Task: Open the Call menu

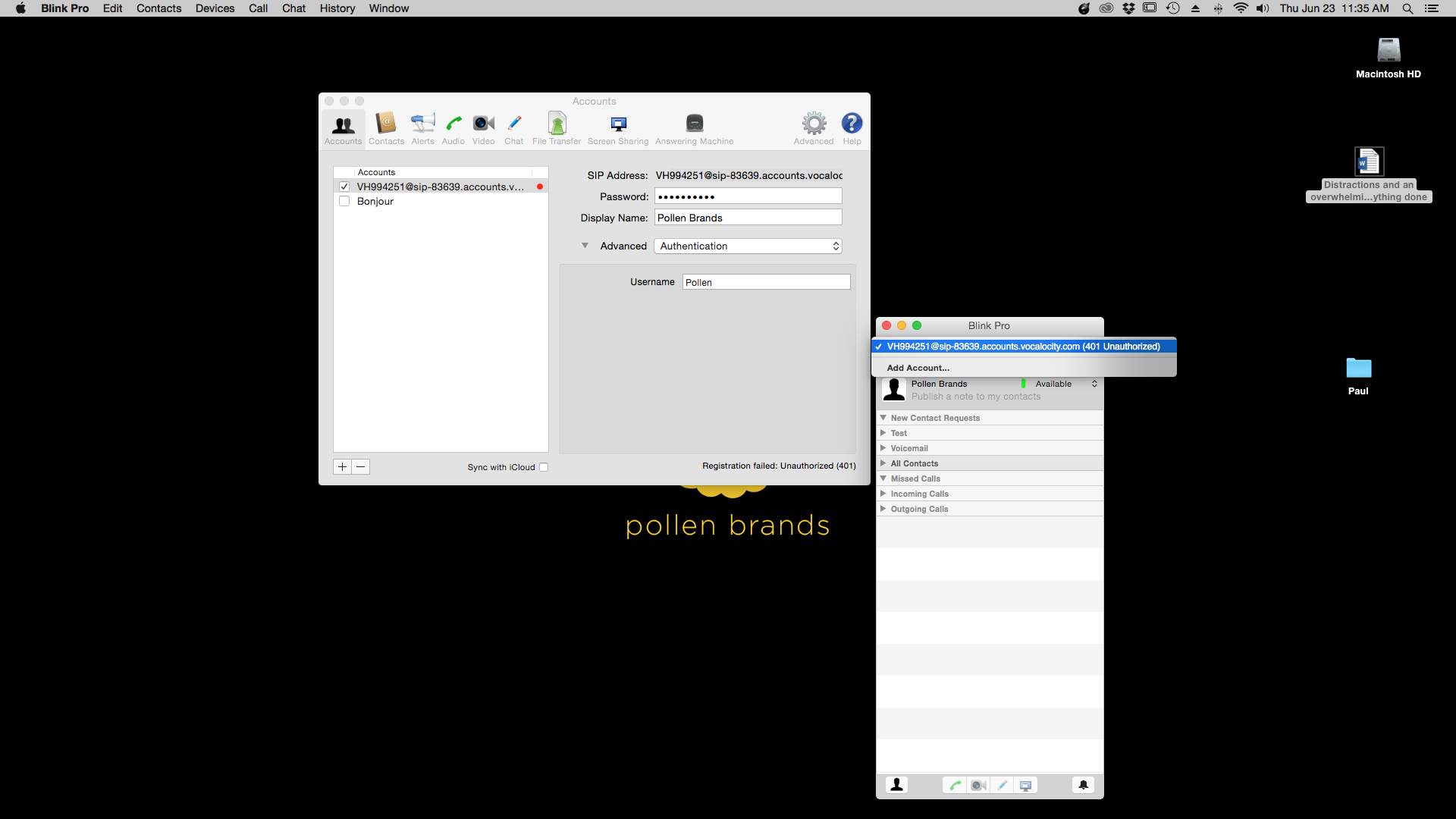Action: click(x=258, y=8)
